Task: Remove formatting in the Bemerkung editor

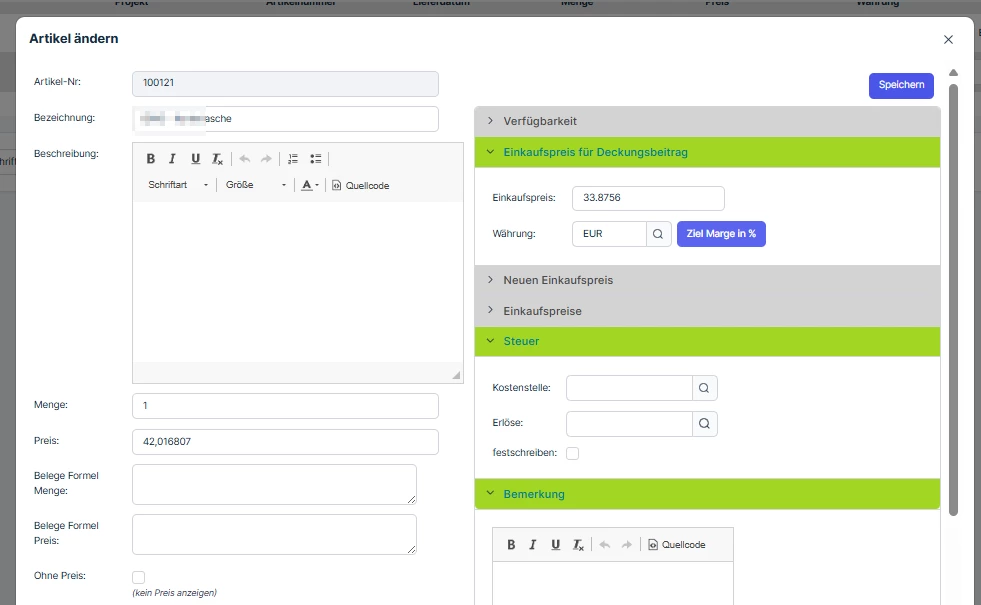Action: tap(577, 545)
